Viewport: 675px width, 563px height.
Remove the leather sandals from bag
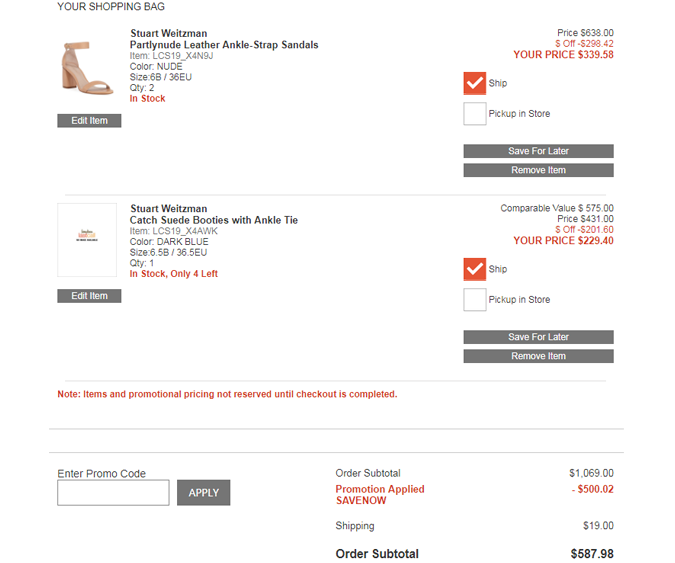(538, 170)
